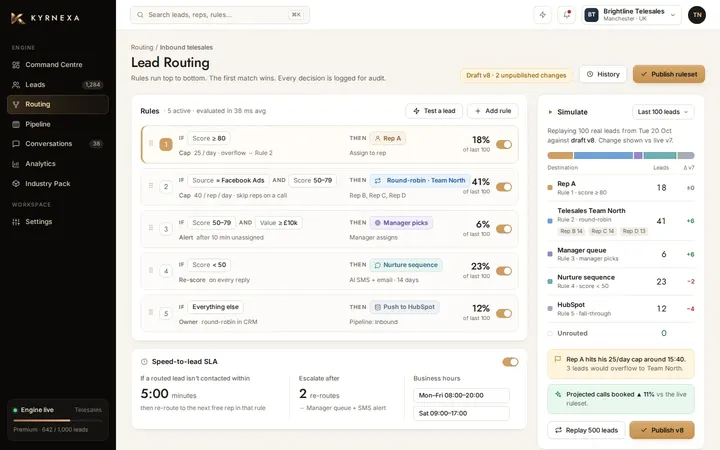This screenshot has height=450, width=720.
Task: Expand the Brightline Telesales workspace switcher
Action: [631, 15]
